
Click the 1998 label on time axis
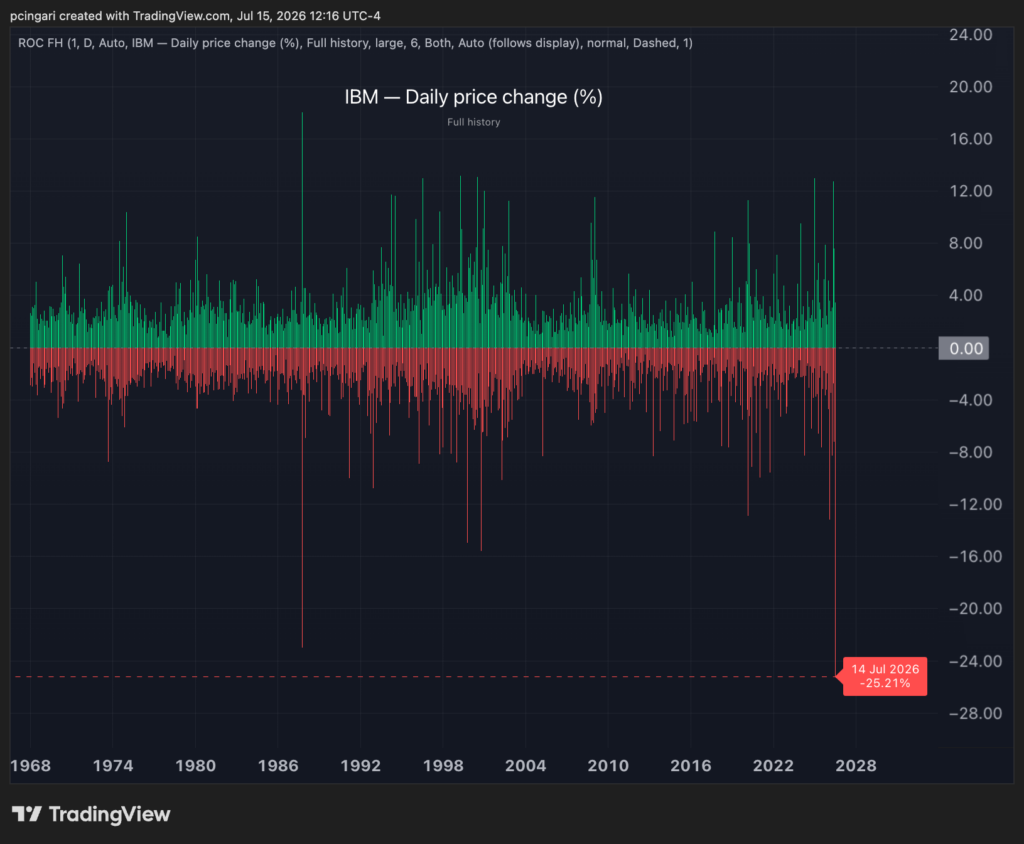pyautogui.click(x=443, y=766)
